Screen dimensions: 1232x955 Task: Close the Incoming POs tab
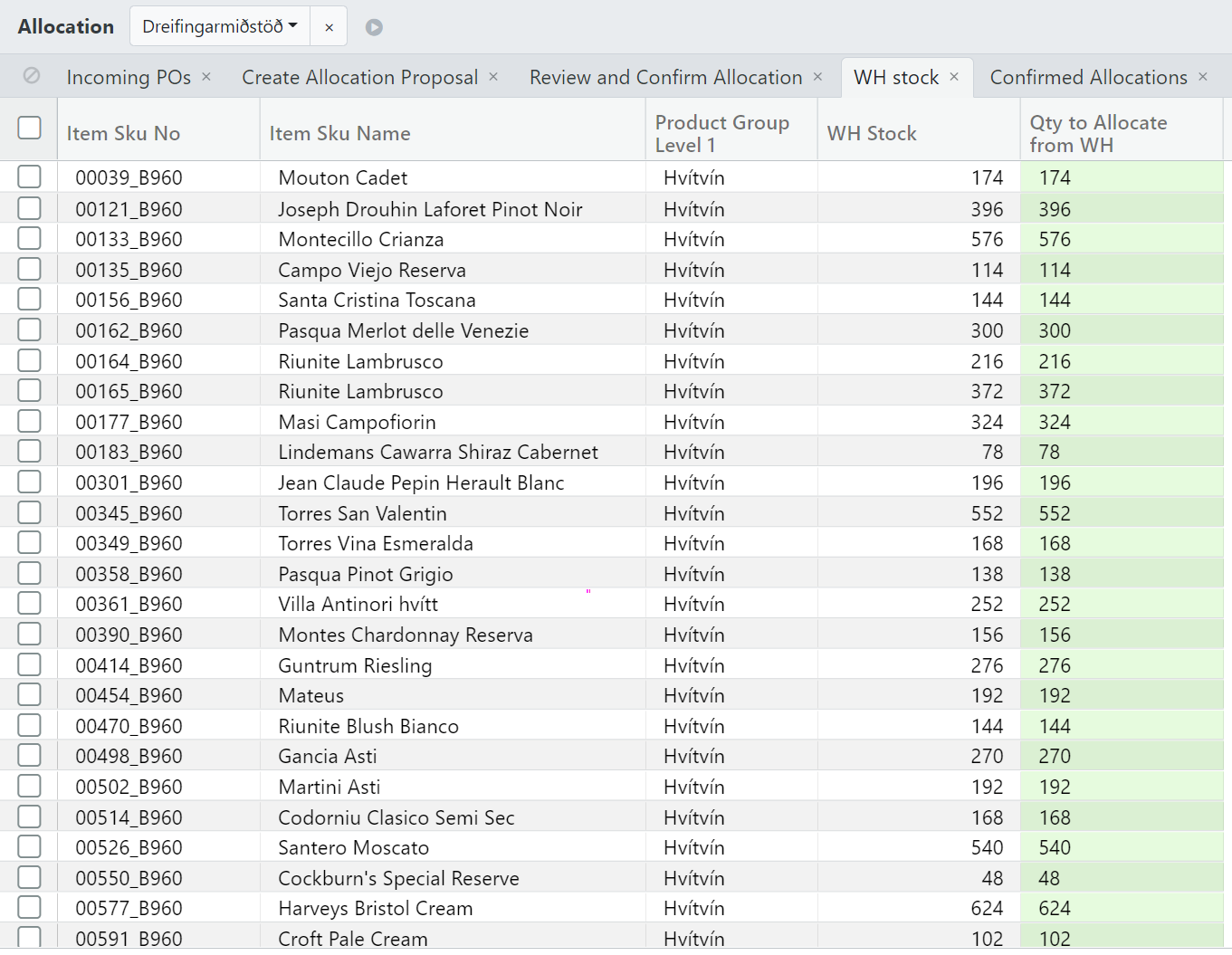coord(206,77)
